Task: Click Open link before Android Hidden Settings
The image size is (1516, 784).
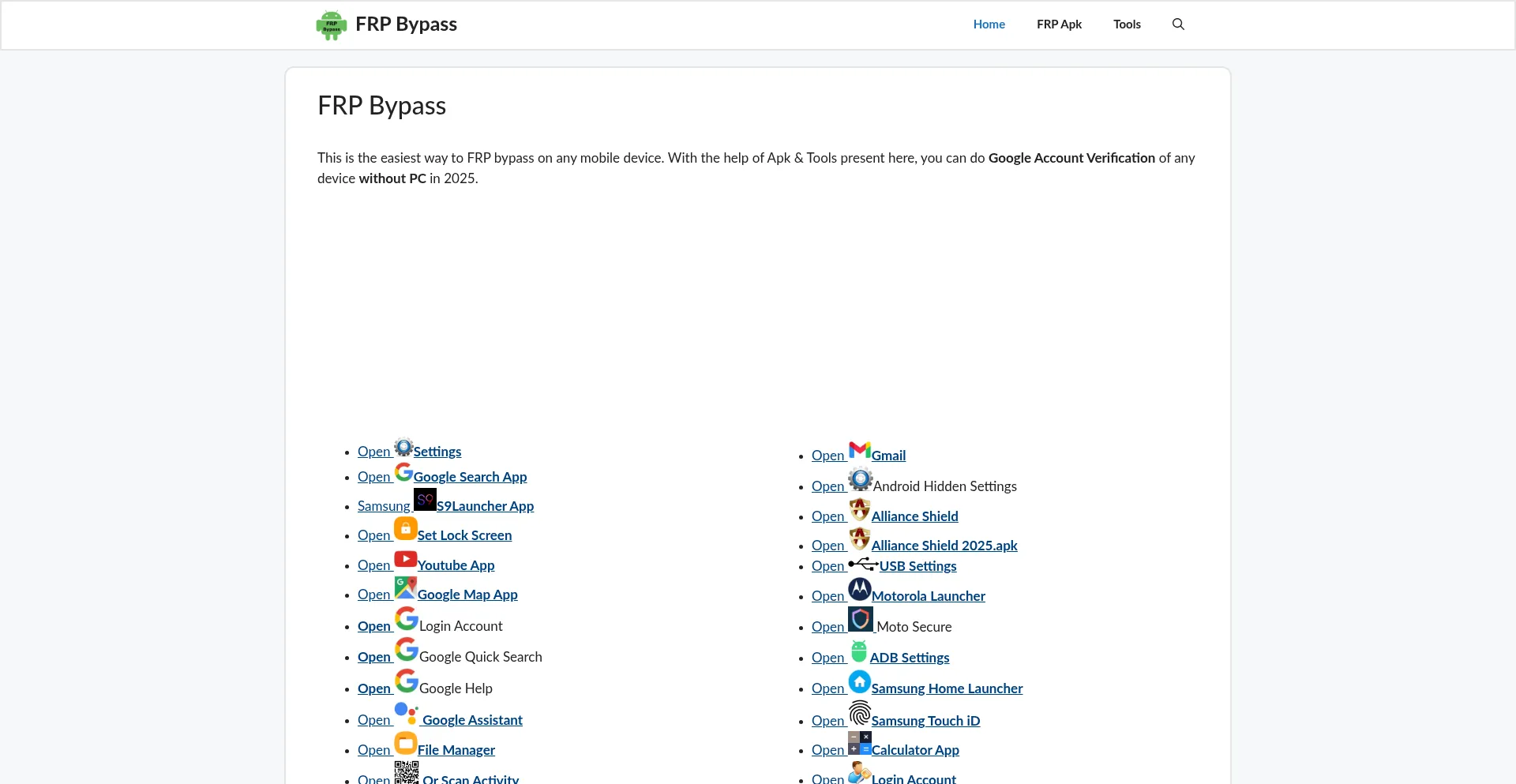Action: pyautogui.click(x=828, y=486)
